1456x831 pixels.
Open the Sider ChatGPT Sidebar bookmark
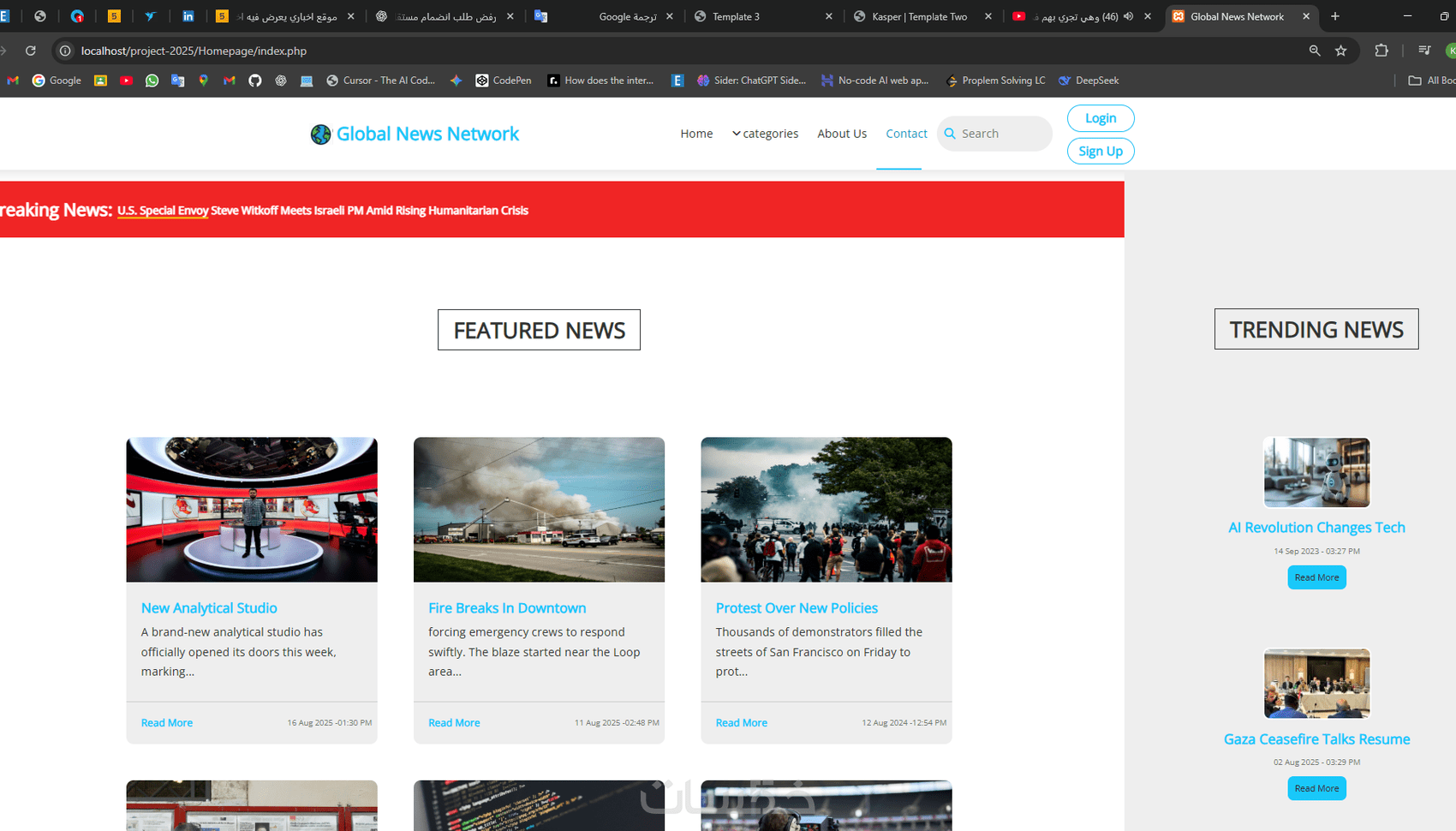(751, 81)
